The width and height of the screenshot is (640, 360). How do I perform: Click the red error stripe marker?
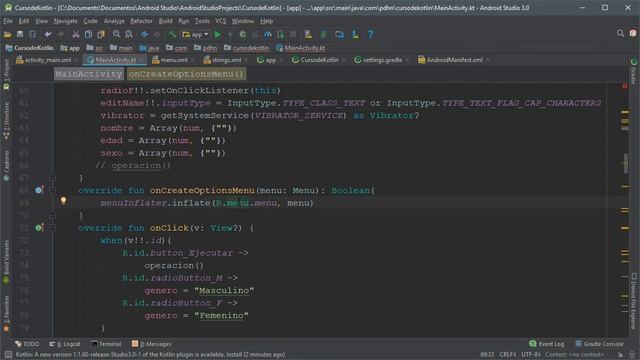tap(625, 86)
